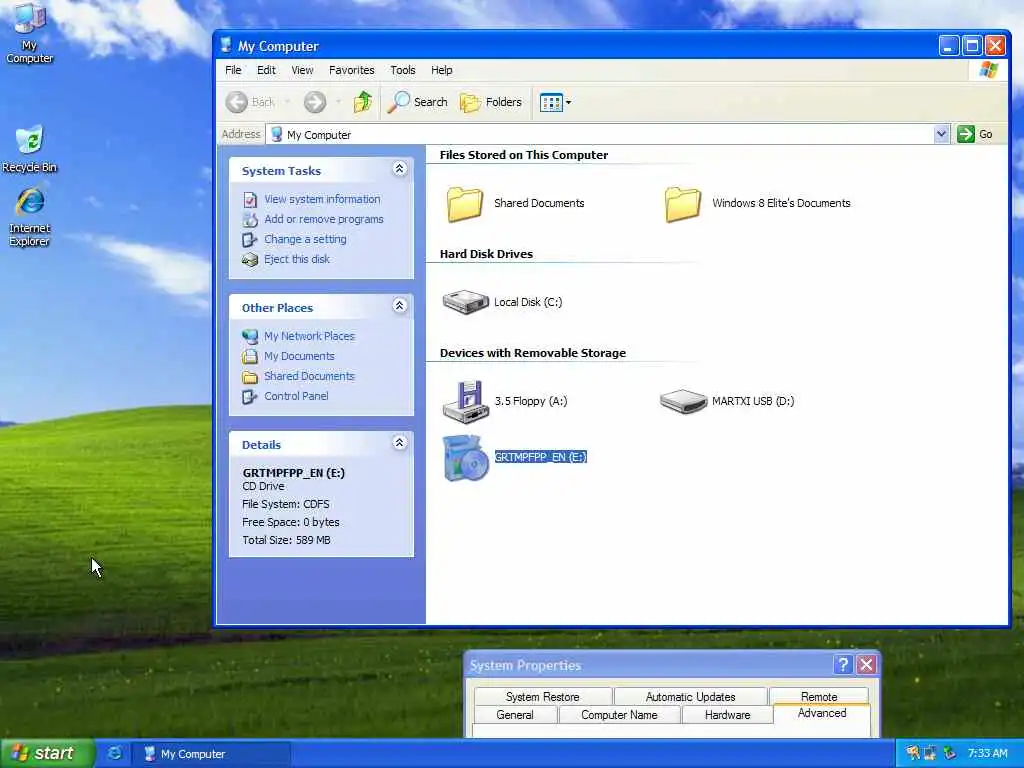Open the Help menu
Viewport: 1024px width, 768px height.
coord(441,70)
